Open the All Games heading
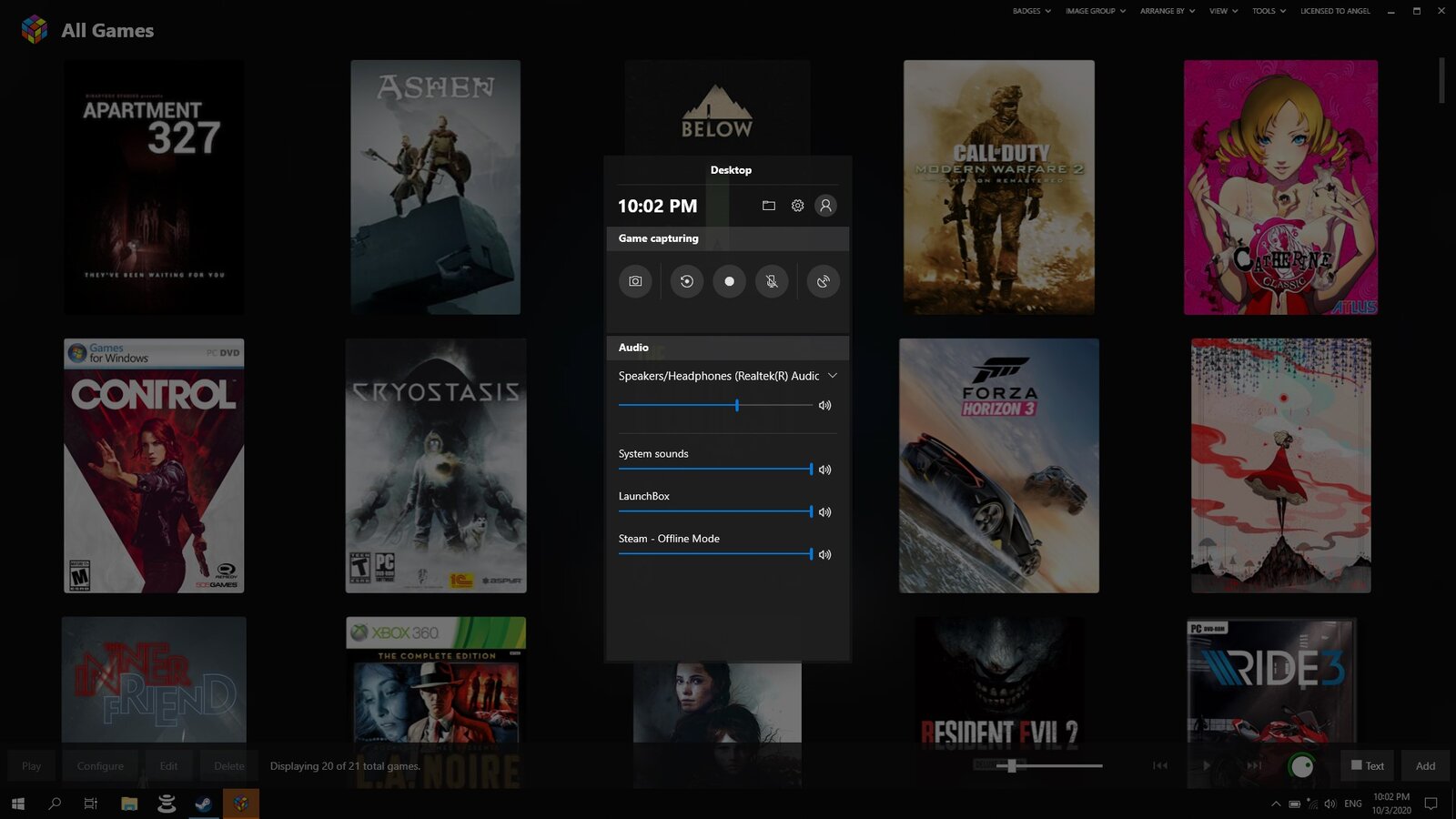This screenshot has width=1456, height=819. click(107, 30)
